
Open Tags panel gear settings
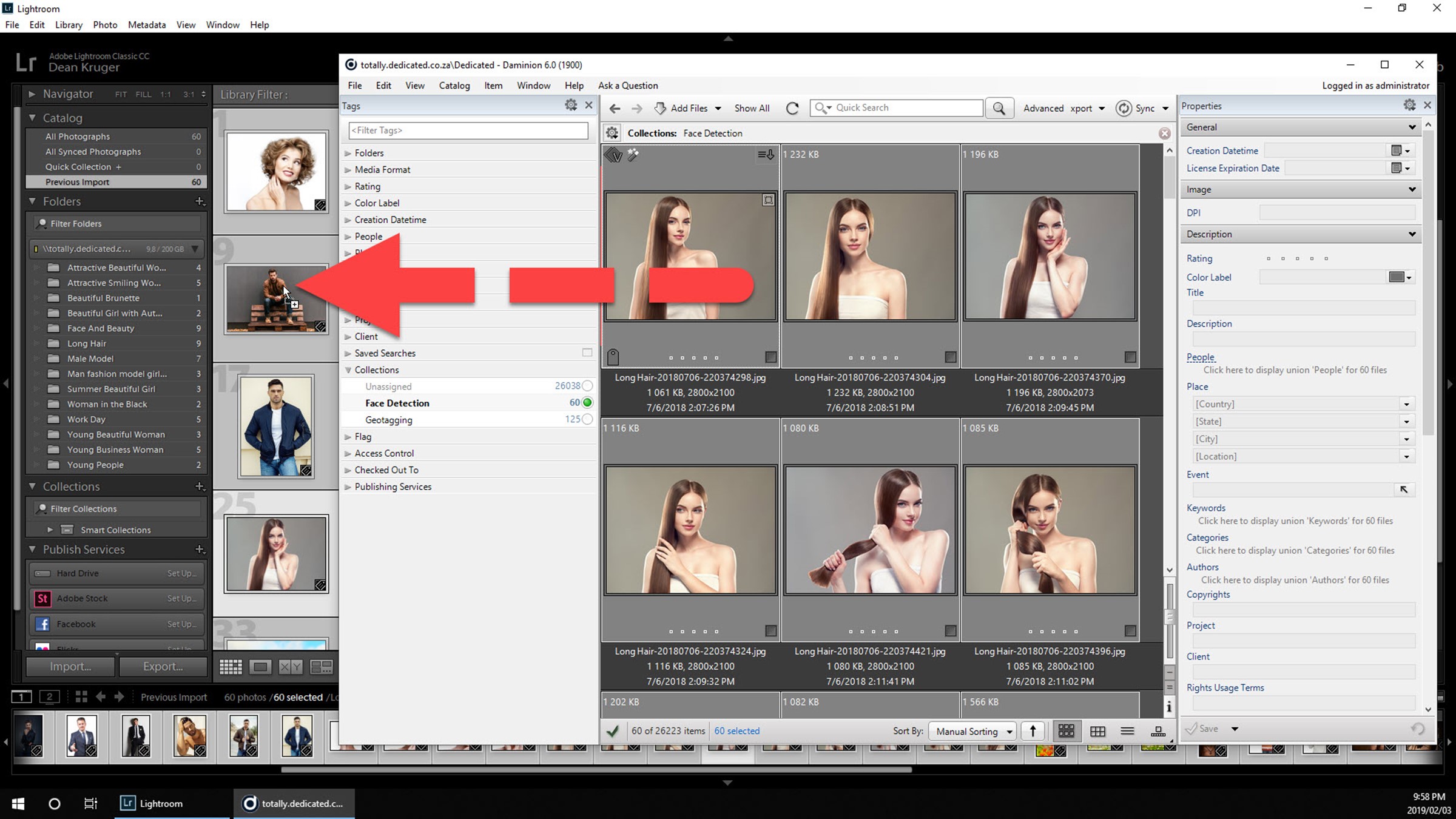tap(570, 105)
